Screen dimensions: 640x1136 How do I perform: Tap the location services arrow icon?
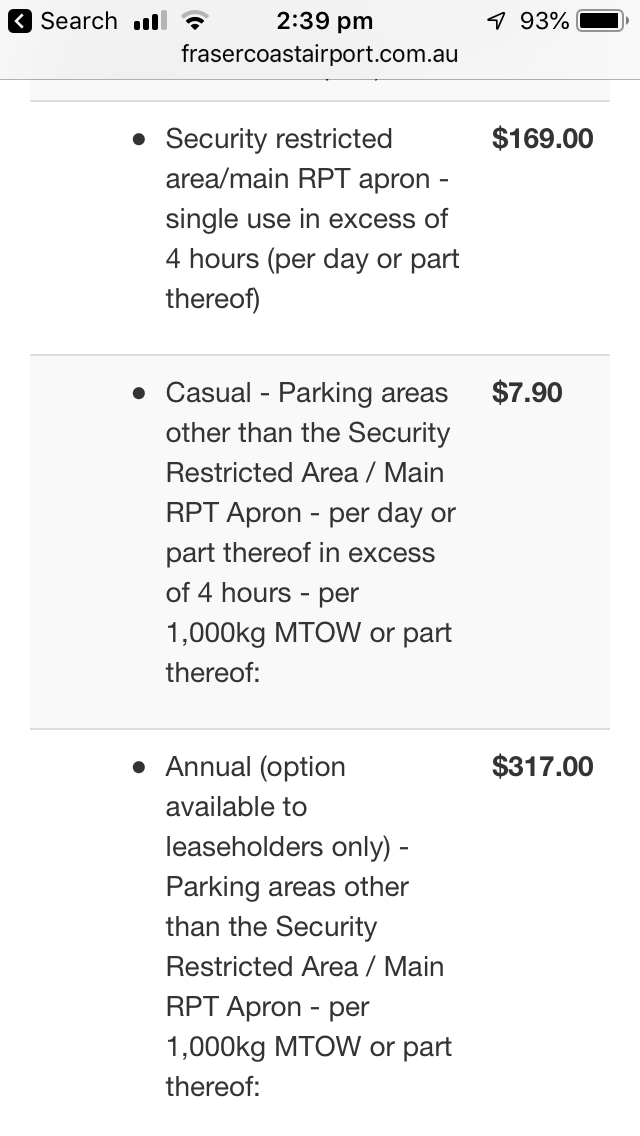tap(496, 21)
